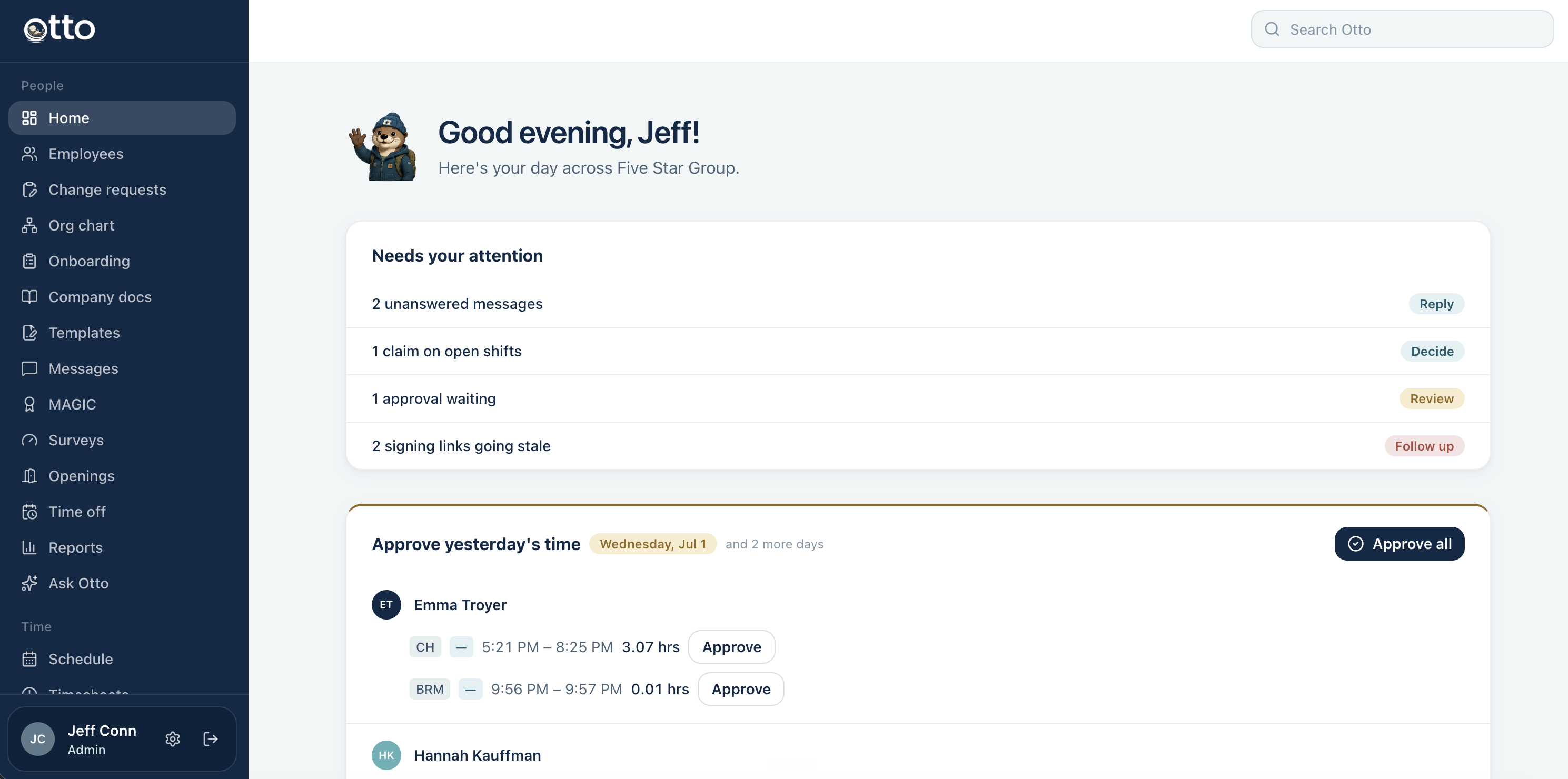
Task: Click the Reports bar chart icon
Action: tap(29, 548)
